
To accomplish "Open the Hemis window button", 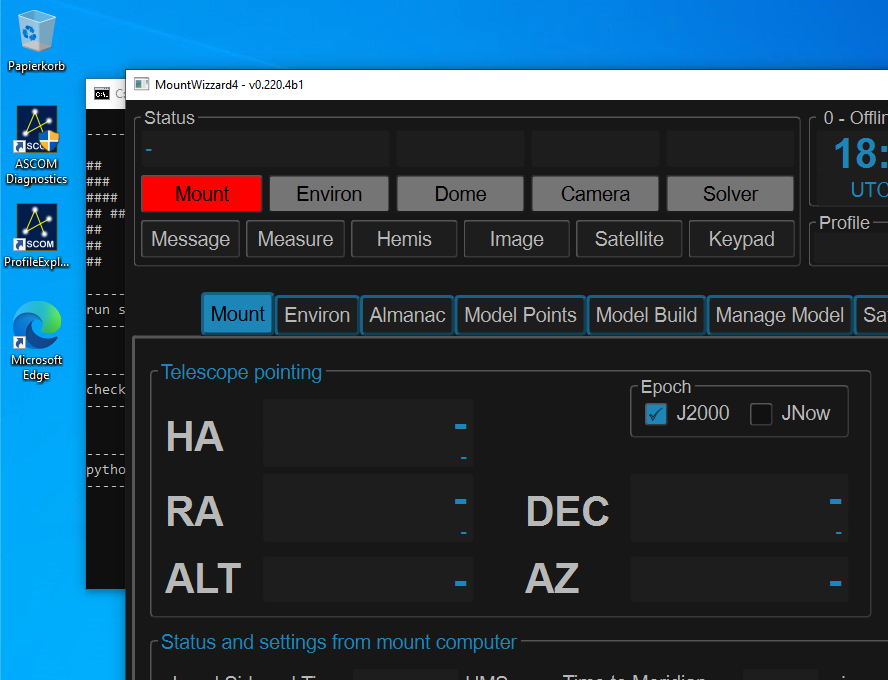I will 404,239.
